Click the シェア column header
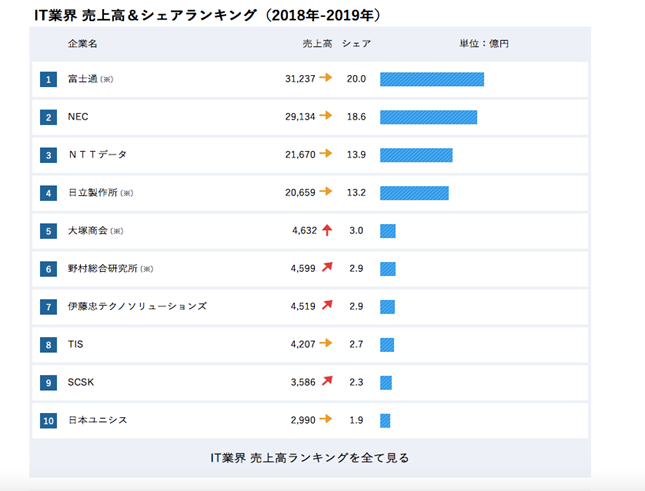The image size is (645, 491). (x=356, y=44)
